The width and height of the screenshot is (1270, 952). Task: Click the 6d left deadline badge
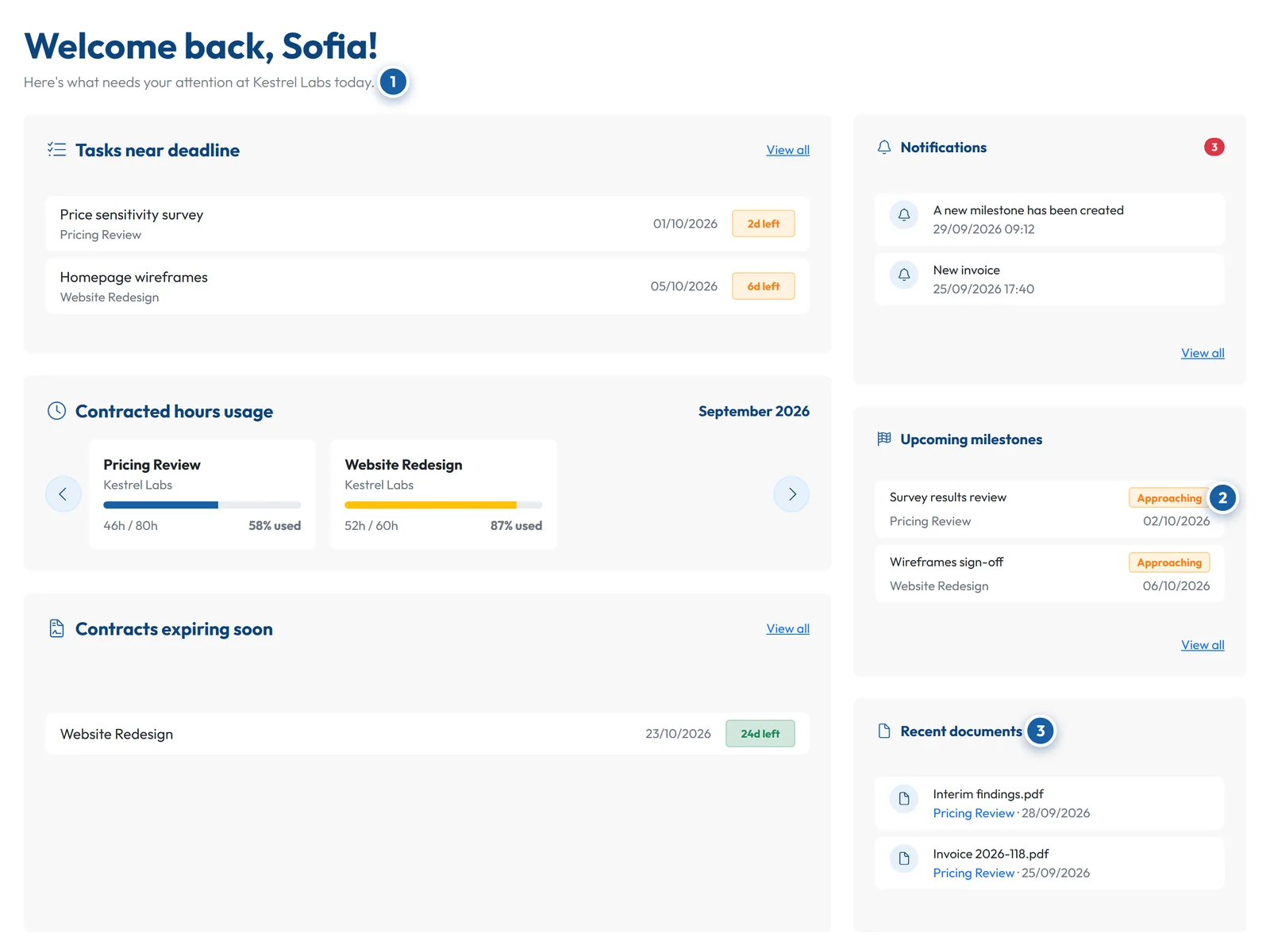pos(763,286)
